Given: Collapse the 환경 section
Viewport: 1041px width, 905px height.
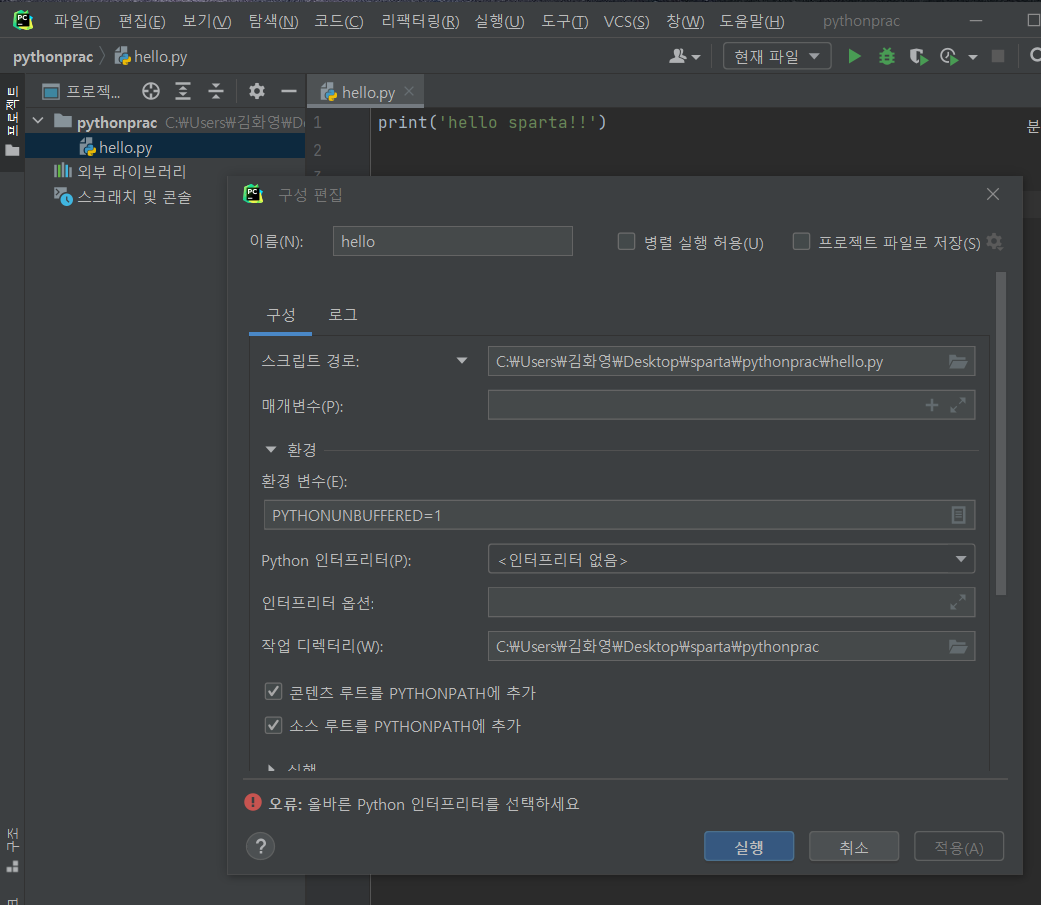Looking at the screenshot, I should pyautogui.click(x=270, y=450).
